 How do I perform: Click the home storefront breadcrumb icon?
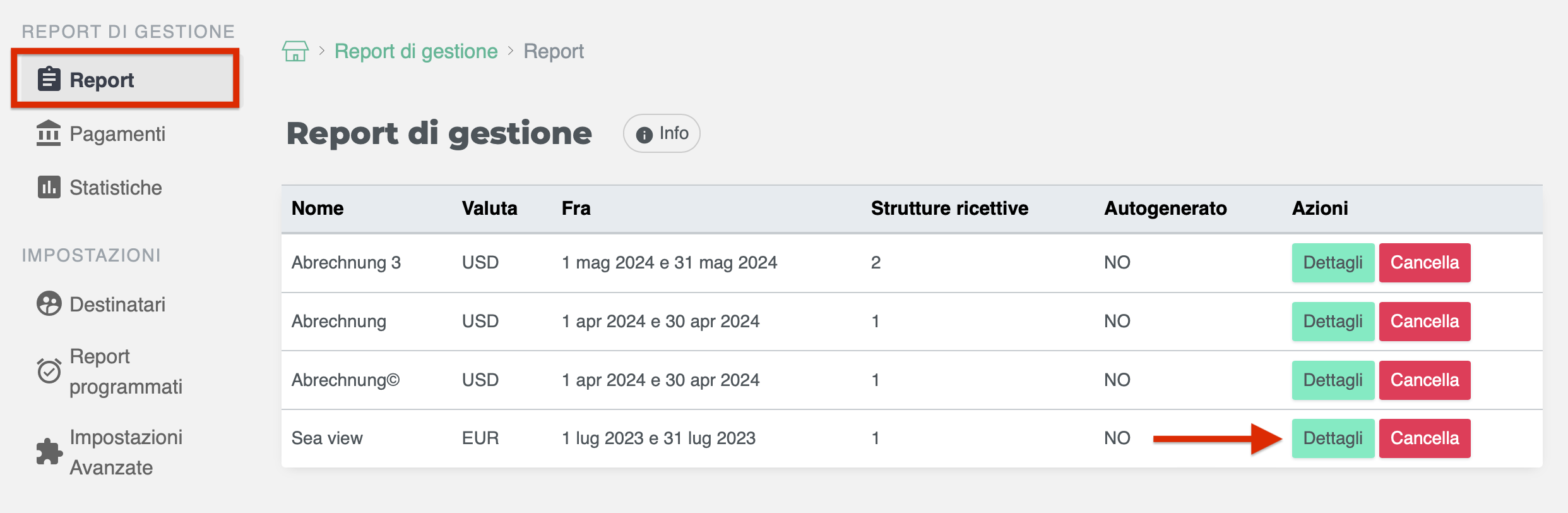point(295,51)
